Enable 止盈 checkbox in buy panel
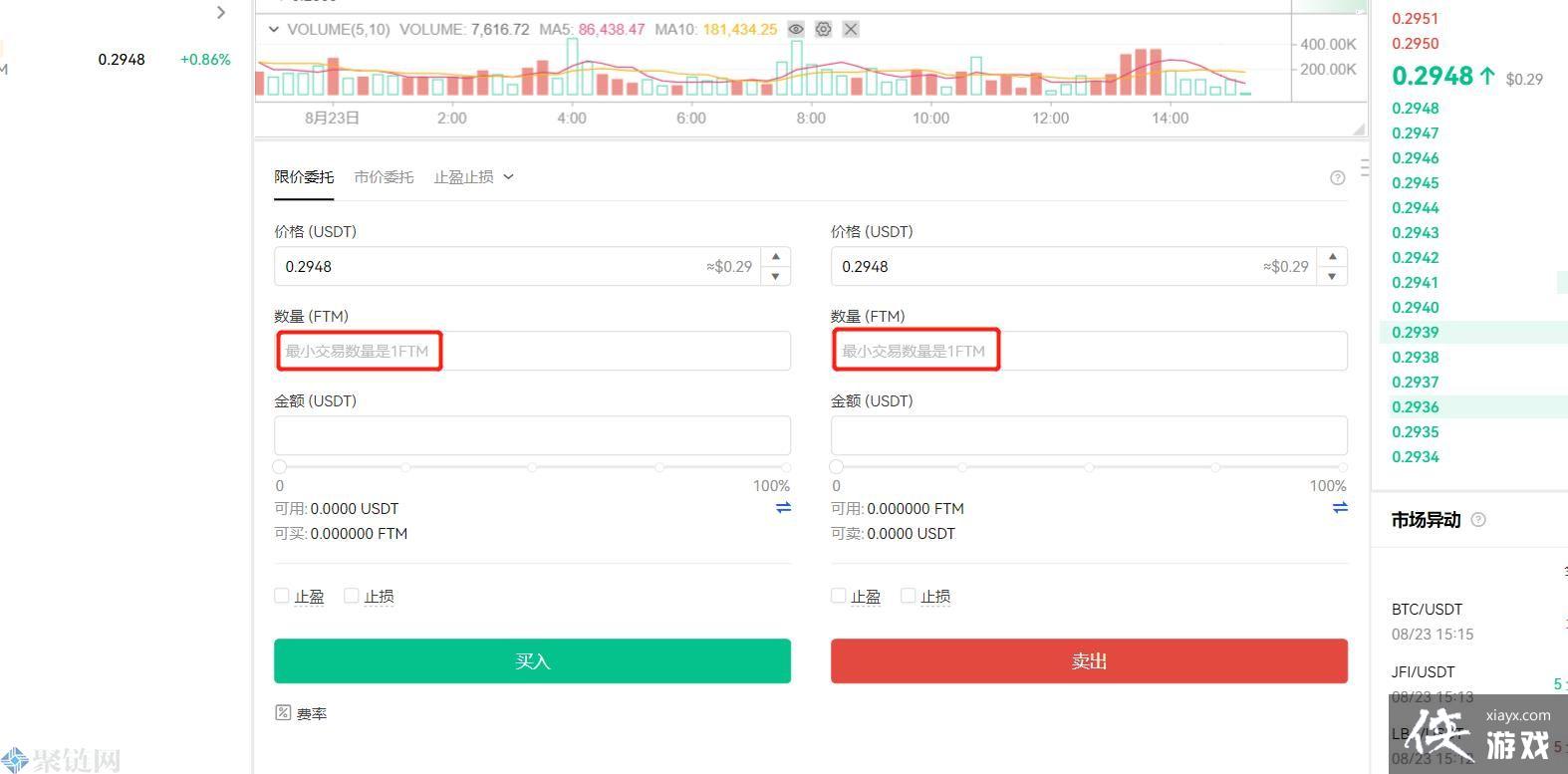The height and width of the screenshot is (774, 1568). click(281, 596)
